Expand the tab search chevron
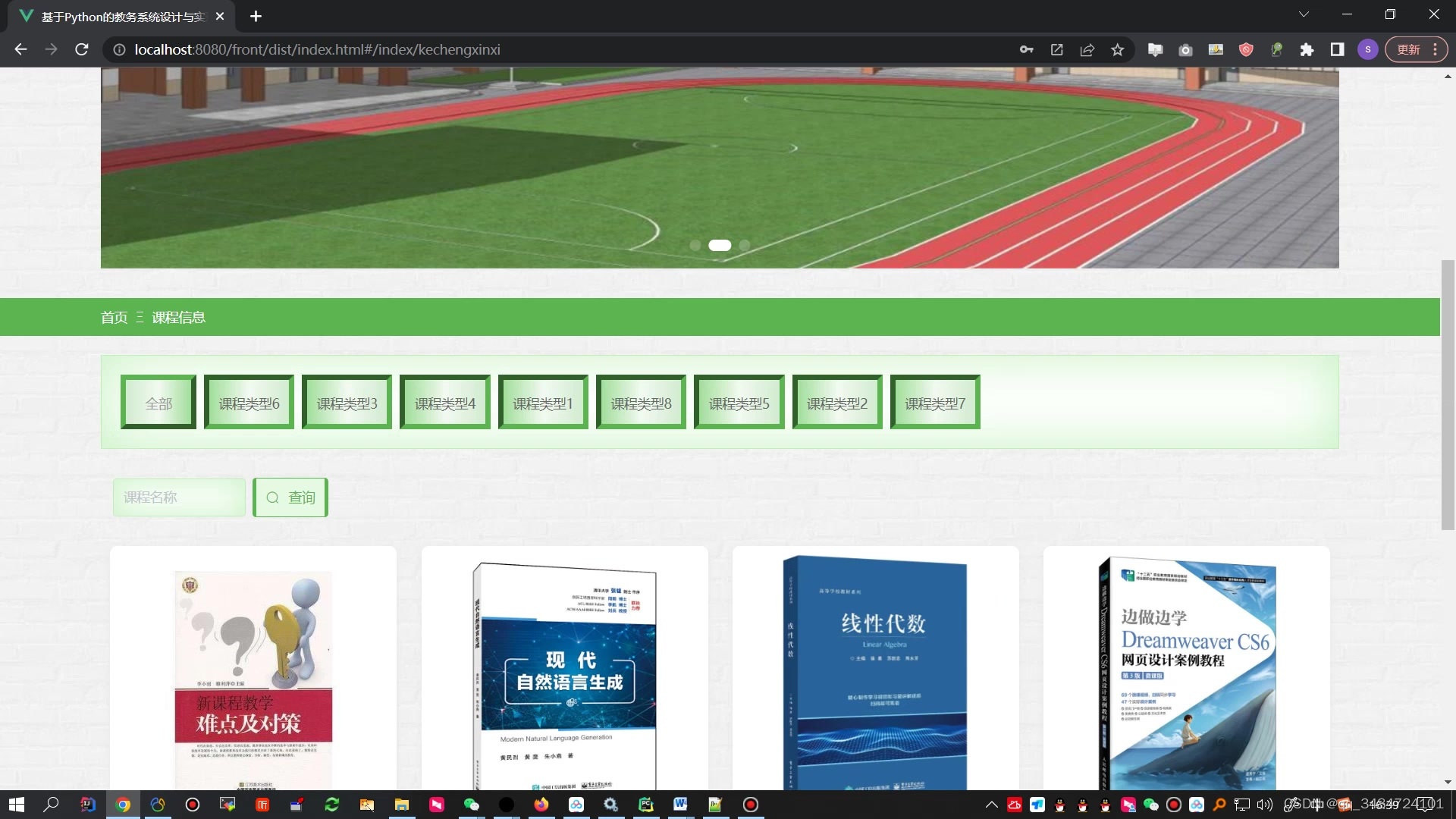Viewport: 1456px width, 819px height. point(1304,14)
